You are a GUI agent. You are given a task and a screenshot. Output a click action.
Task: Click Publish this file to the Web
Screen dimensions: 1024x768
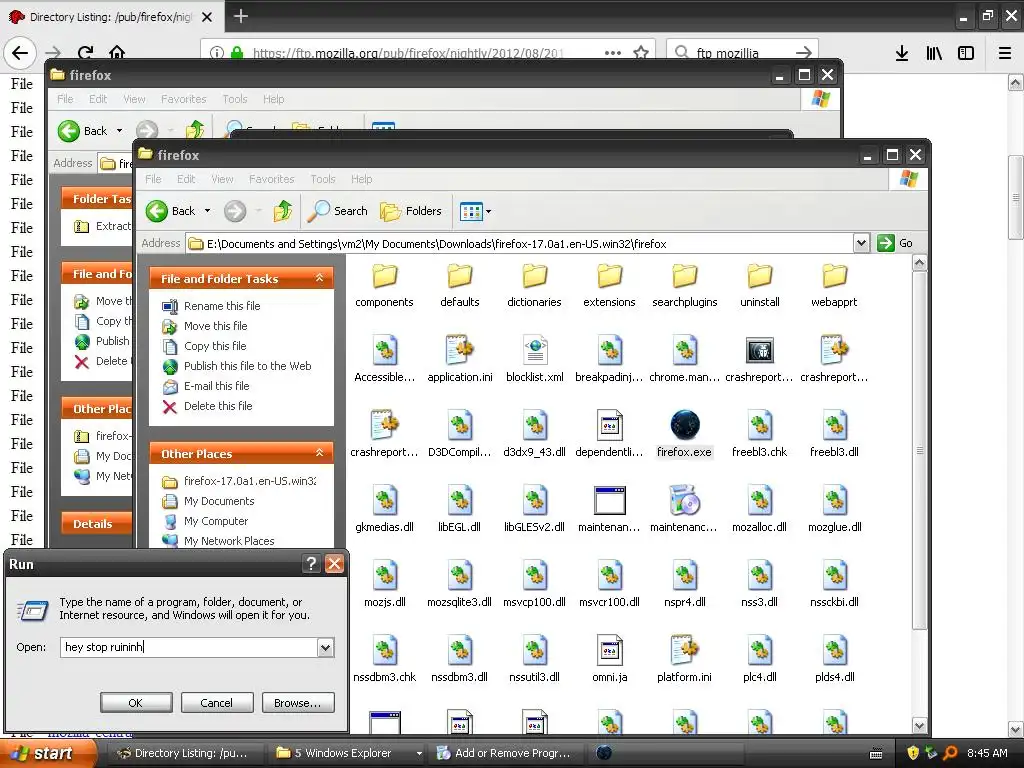pos(248,366)
